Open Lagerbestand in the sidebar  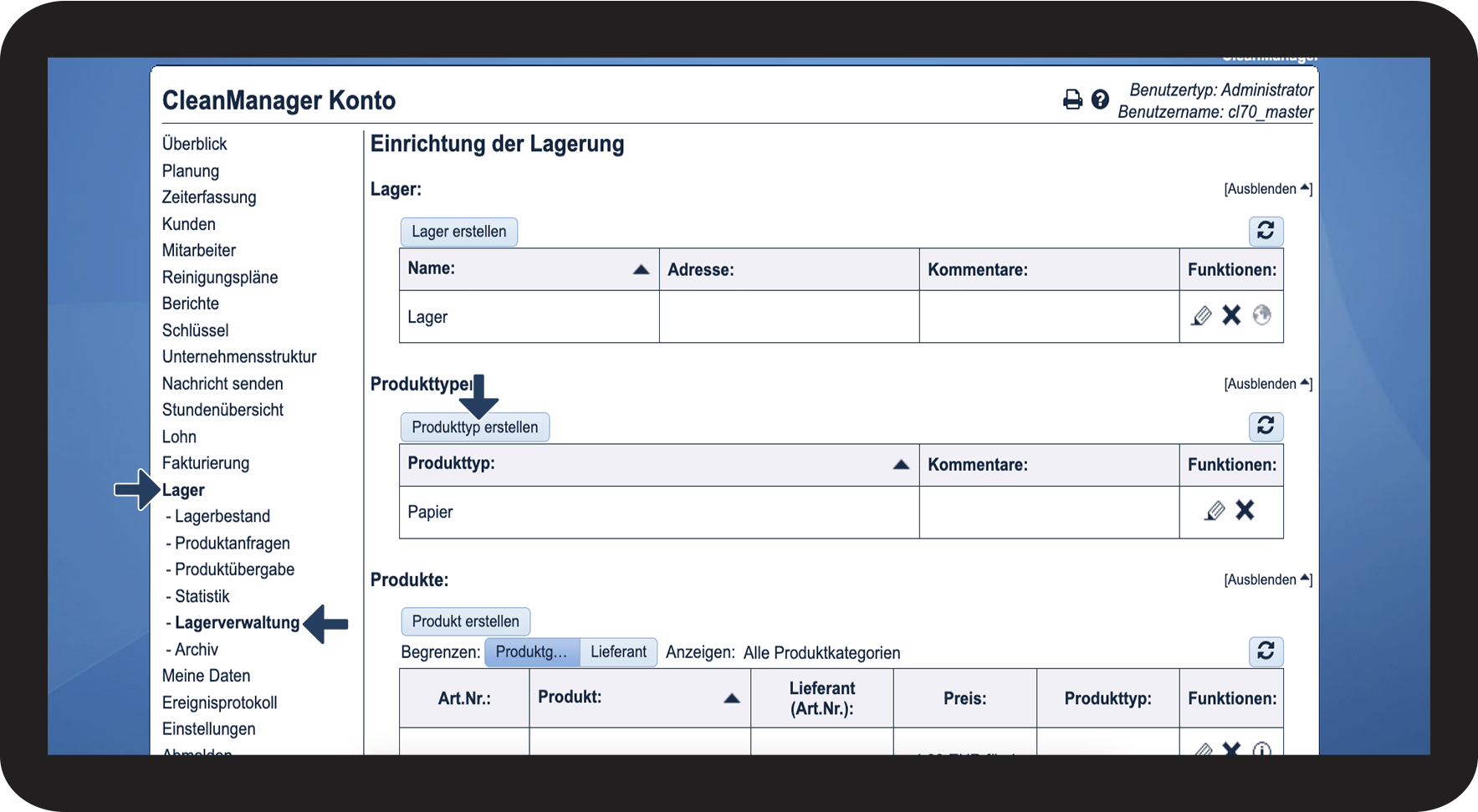[x=222, y=517]
